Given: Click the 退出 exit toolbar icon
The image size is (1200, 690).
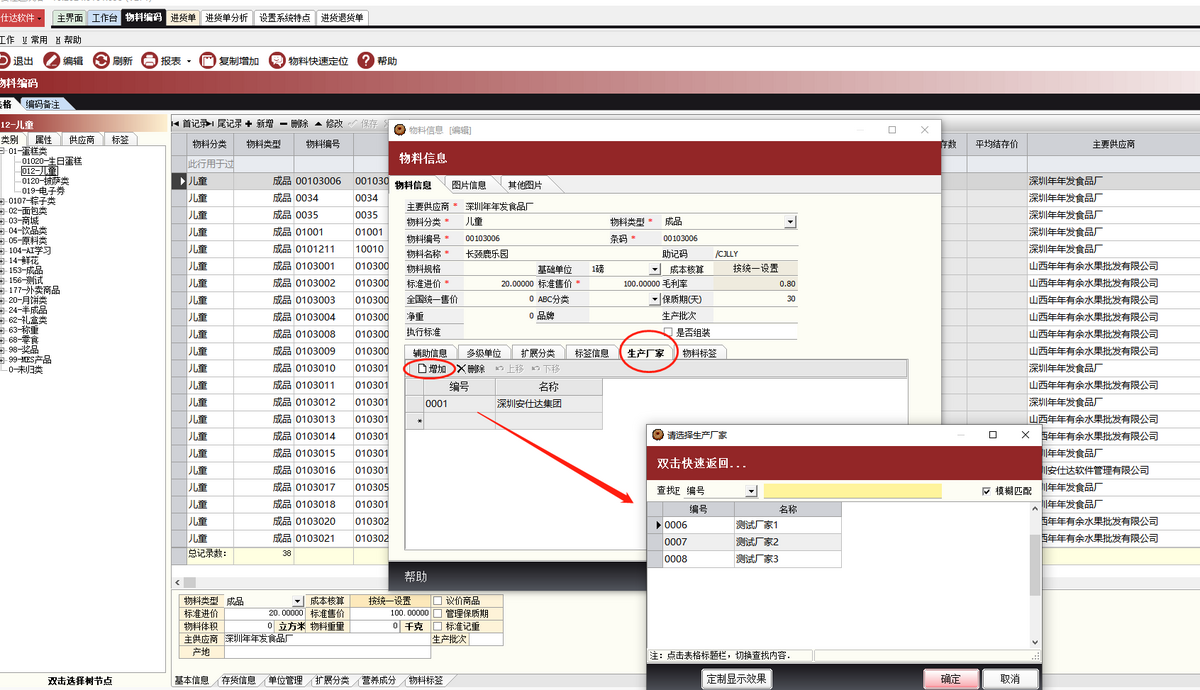Looking at the screenshot, I should pos(4,61).
